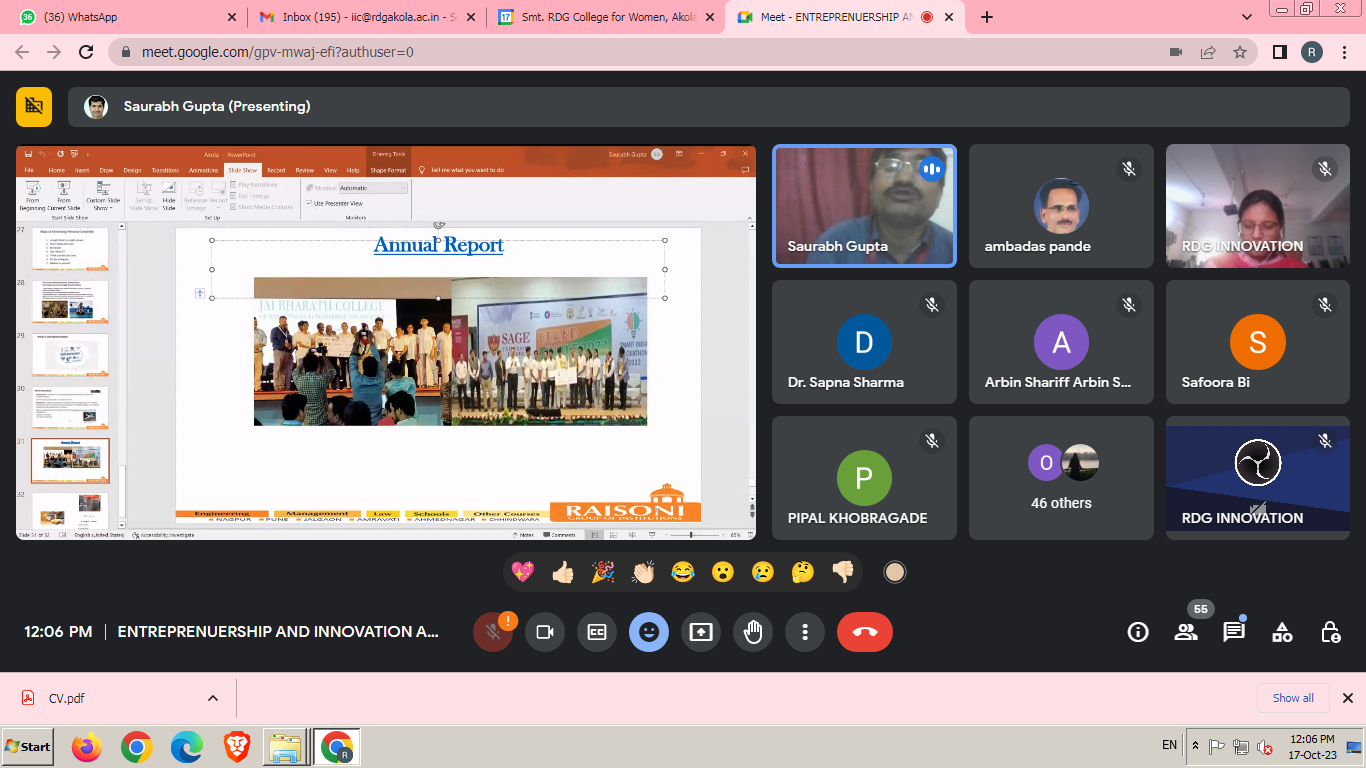
Task: Open Chrome profile R avatar
Action: 1311,52
